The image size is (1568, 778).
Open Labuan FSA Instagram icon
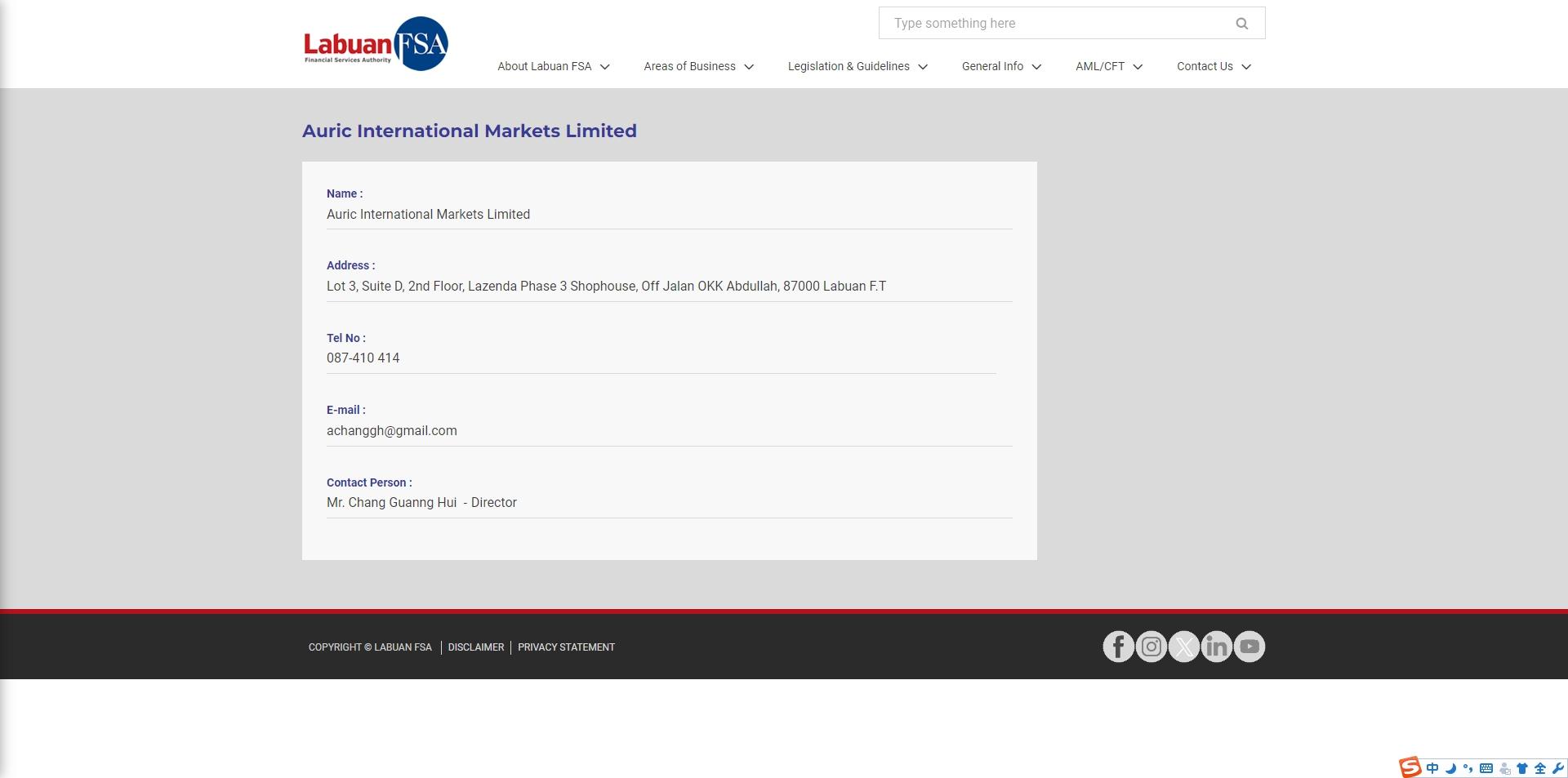point(1151,647)
